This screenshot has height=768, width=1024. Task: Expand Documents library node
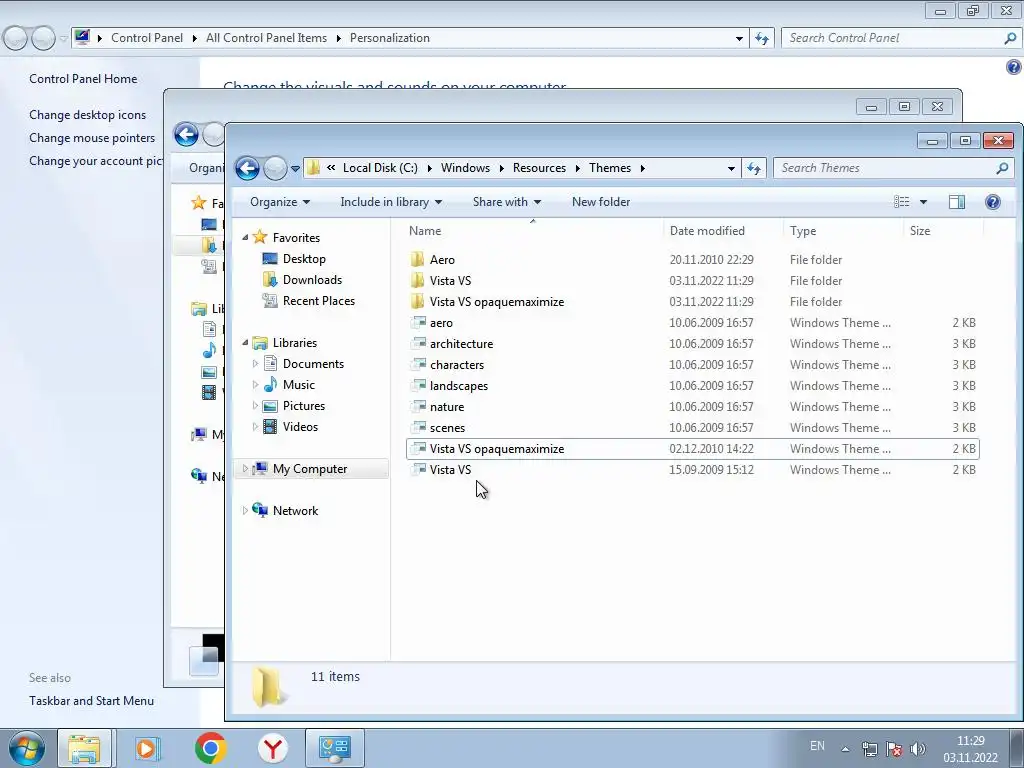pyautogui.click(x=255, y=364)
